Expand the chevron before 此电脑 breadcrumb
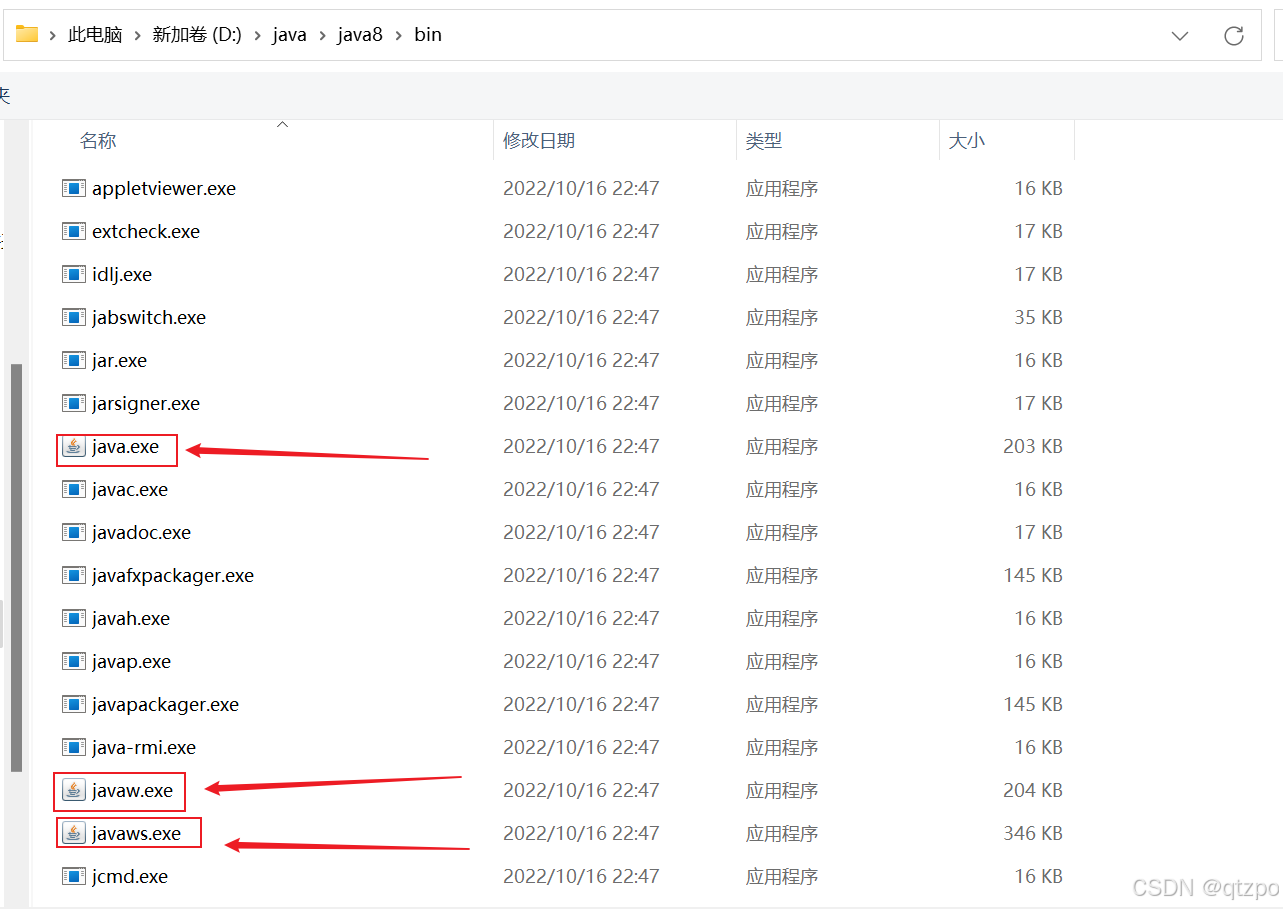 coord(53,35)
